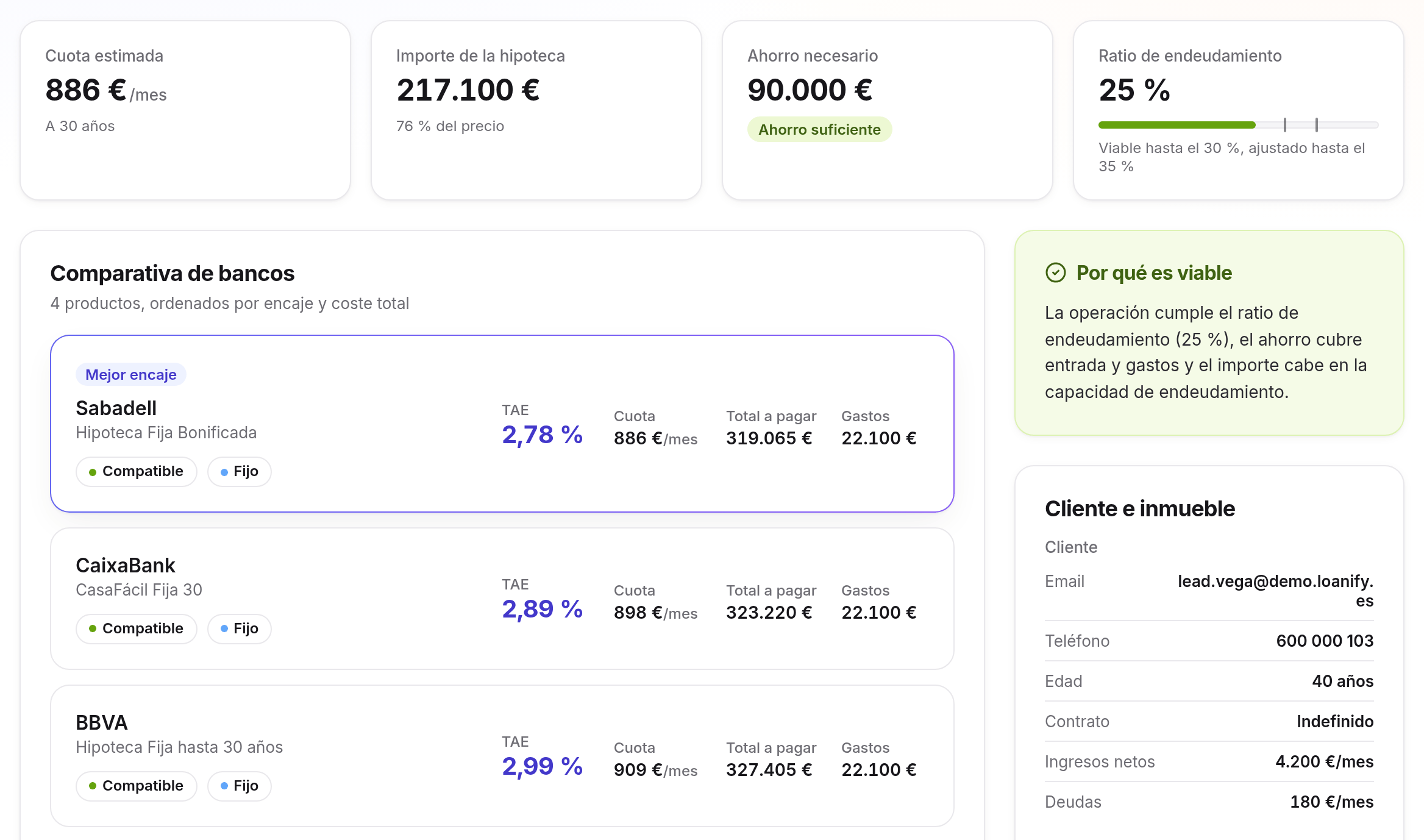This screenshot has width=1424, height=840.
Task: Click the 'Ahorro suficiente' badge
Action: click(x=819, y=129)
